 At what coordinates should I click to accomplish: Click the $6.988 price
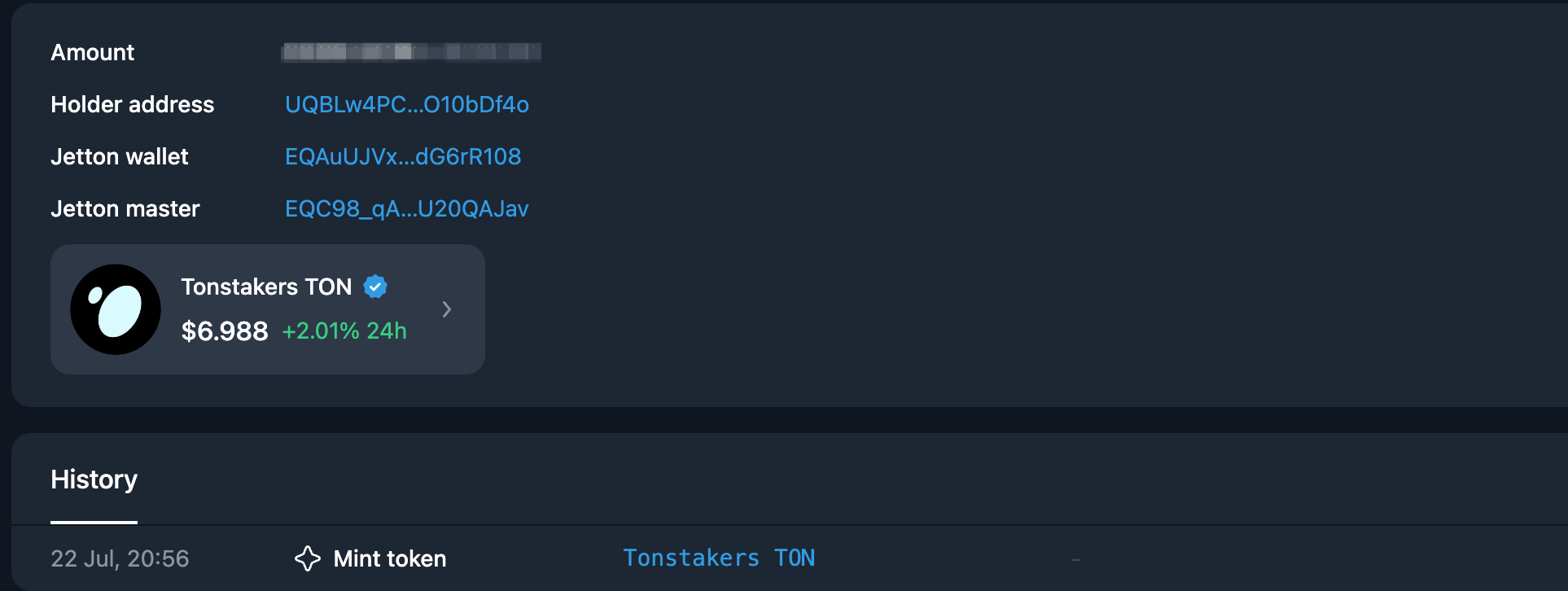224,331
